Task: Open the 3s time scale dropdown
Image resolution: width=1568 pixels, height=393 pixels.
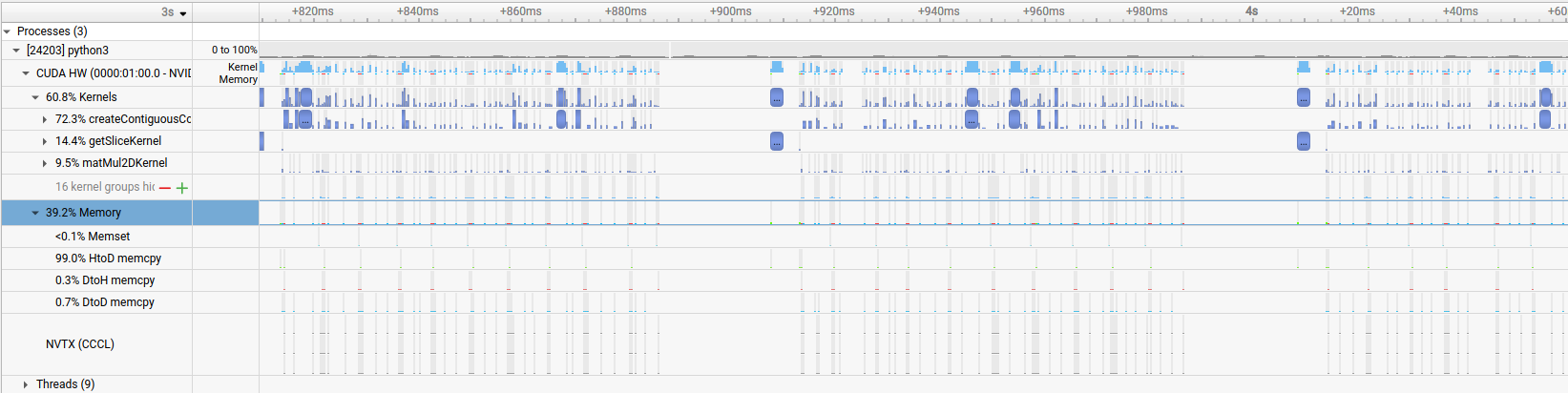Action: point(174,12)
